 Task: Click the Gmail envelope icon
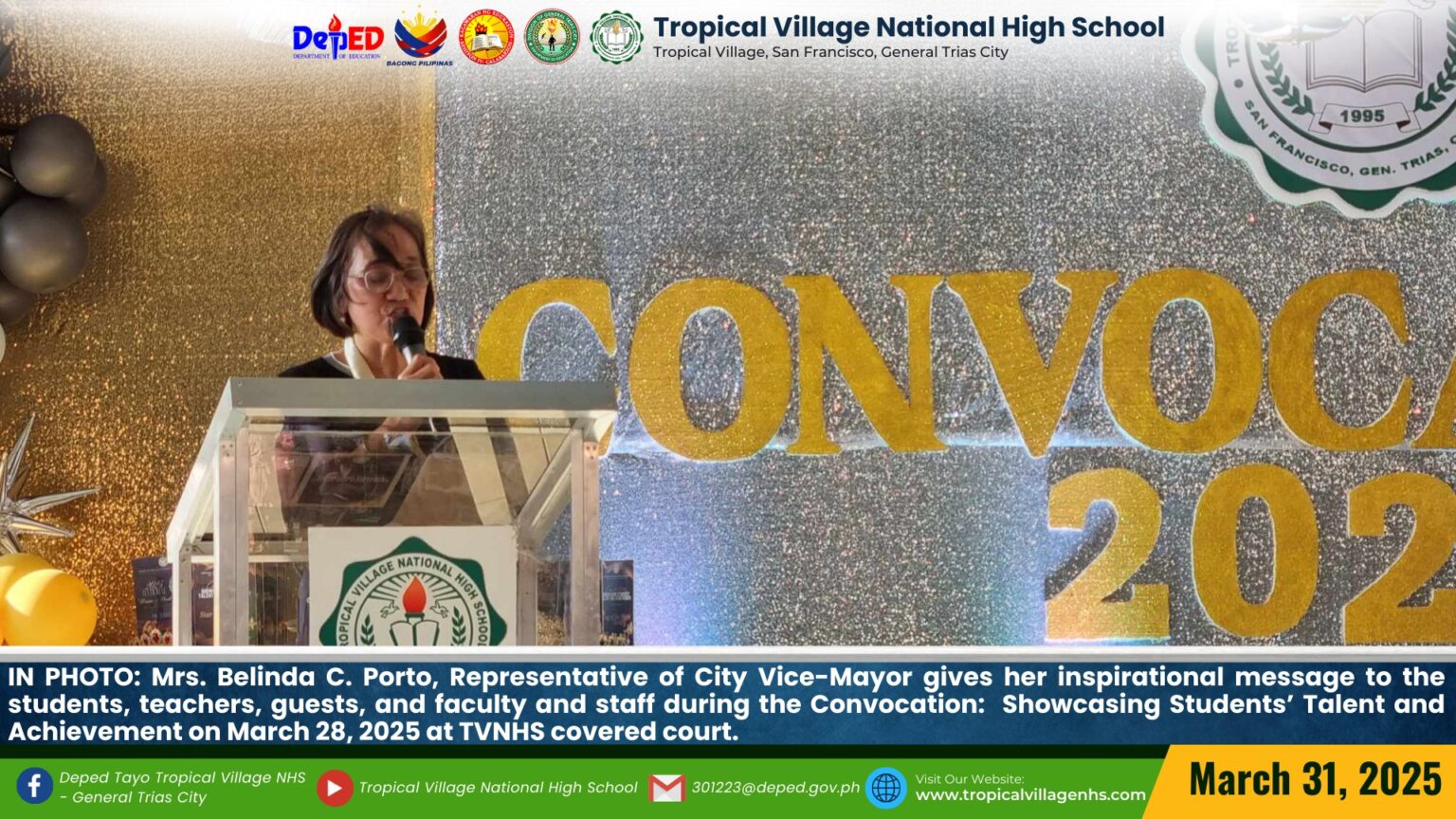point(666,785)
